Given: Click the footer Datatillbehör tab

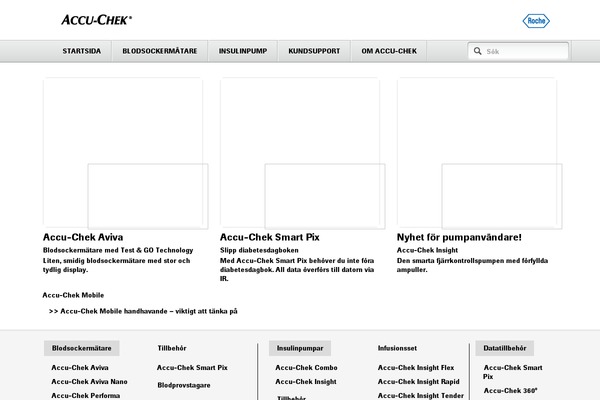Looking at the screenshot, I should pyautogui.click(x=505, y=348).
